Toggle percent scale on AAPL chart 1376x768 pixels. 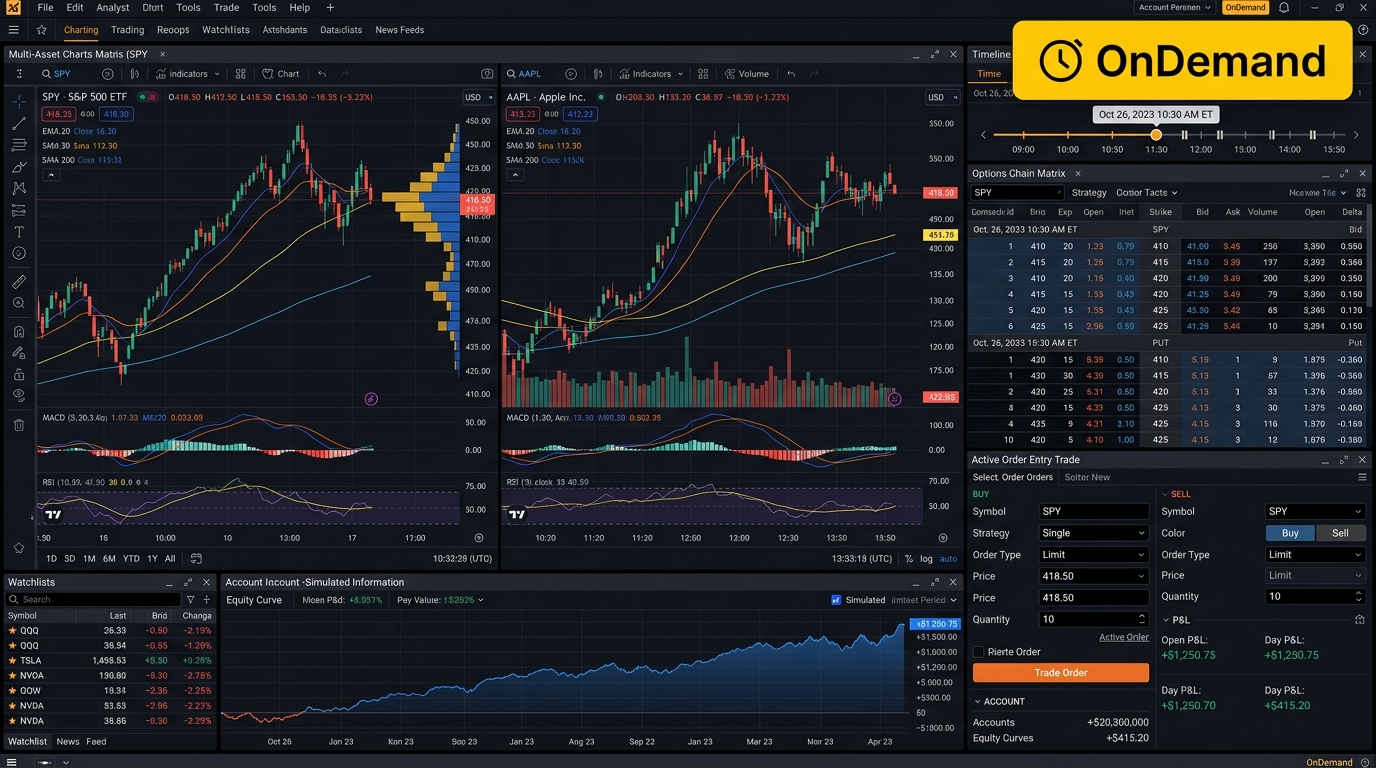(909, 559)
